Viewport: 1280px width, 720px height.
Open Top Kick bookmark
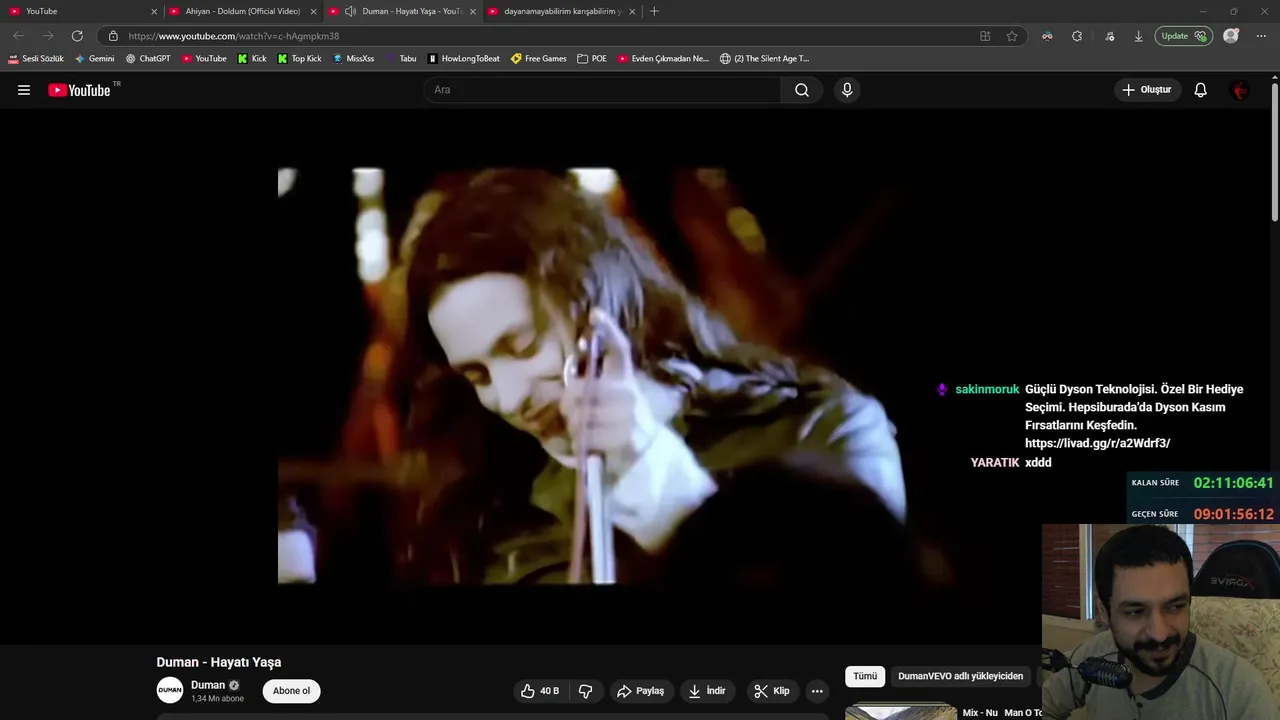(x=299, y=59)
